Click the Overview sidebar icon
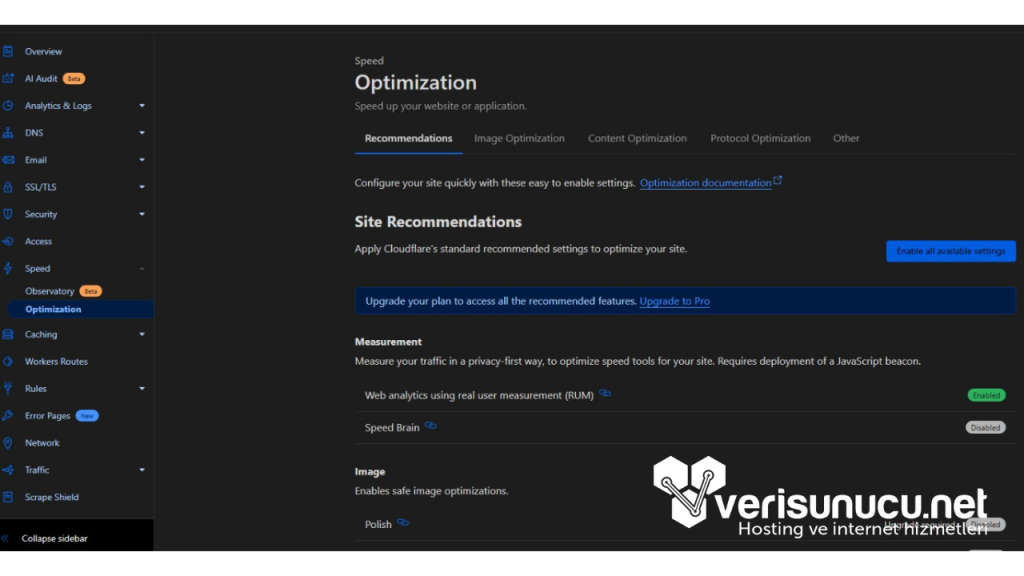1024x576 pixels. 8,51
